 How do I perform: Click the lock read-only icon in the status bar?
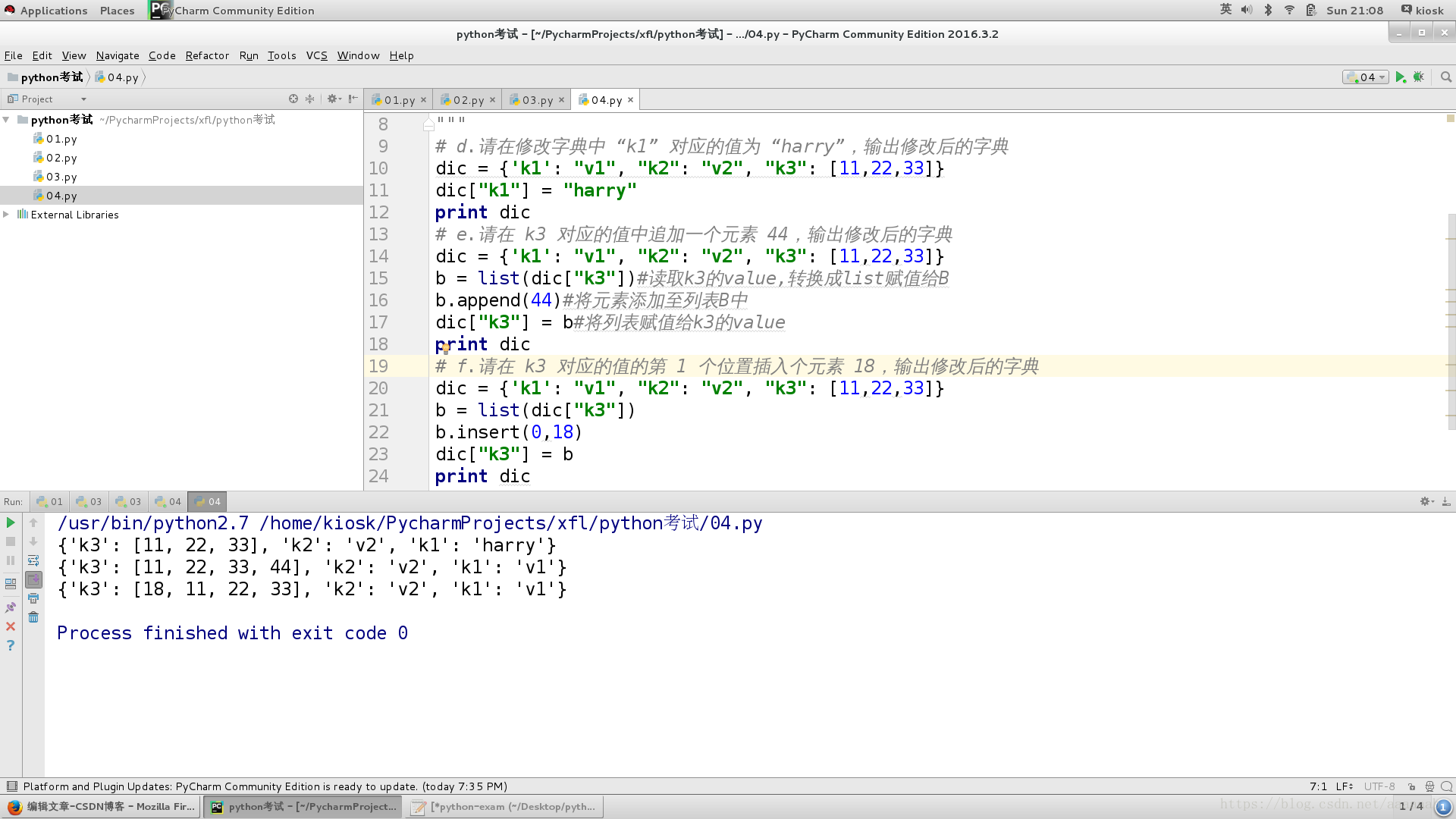(x=1411, y=786)
